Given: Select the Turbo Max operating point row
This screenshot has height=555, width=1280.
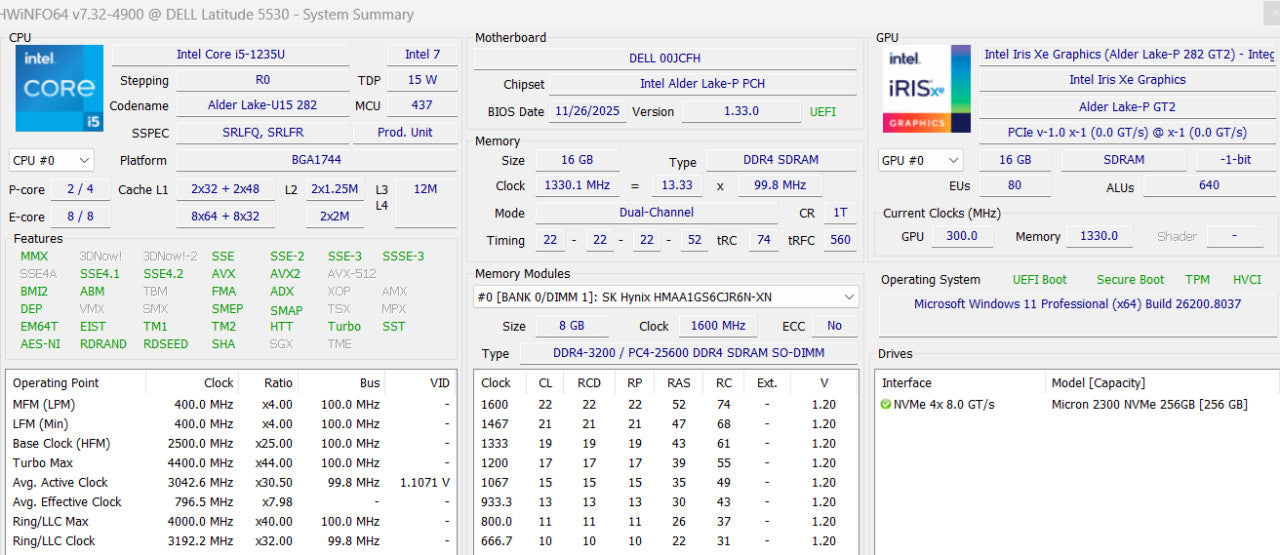Looking at the screenshot, I should (x=231, y=463).
